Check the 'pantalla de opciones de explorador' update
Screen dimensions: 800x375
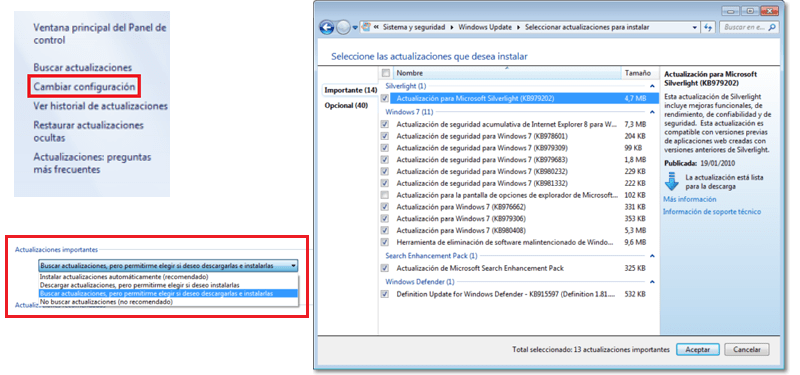[385, 195]
